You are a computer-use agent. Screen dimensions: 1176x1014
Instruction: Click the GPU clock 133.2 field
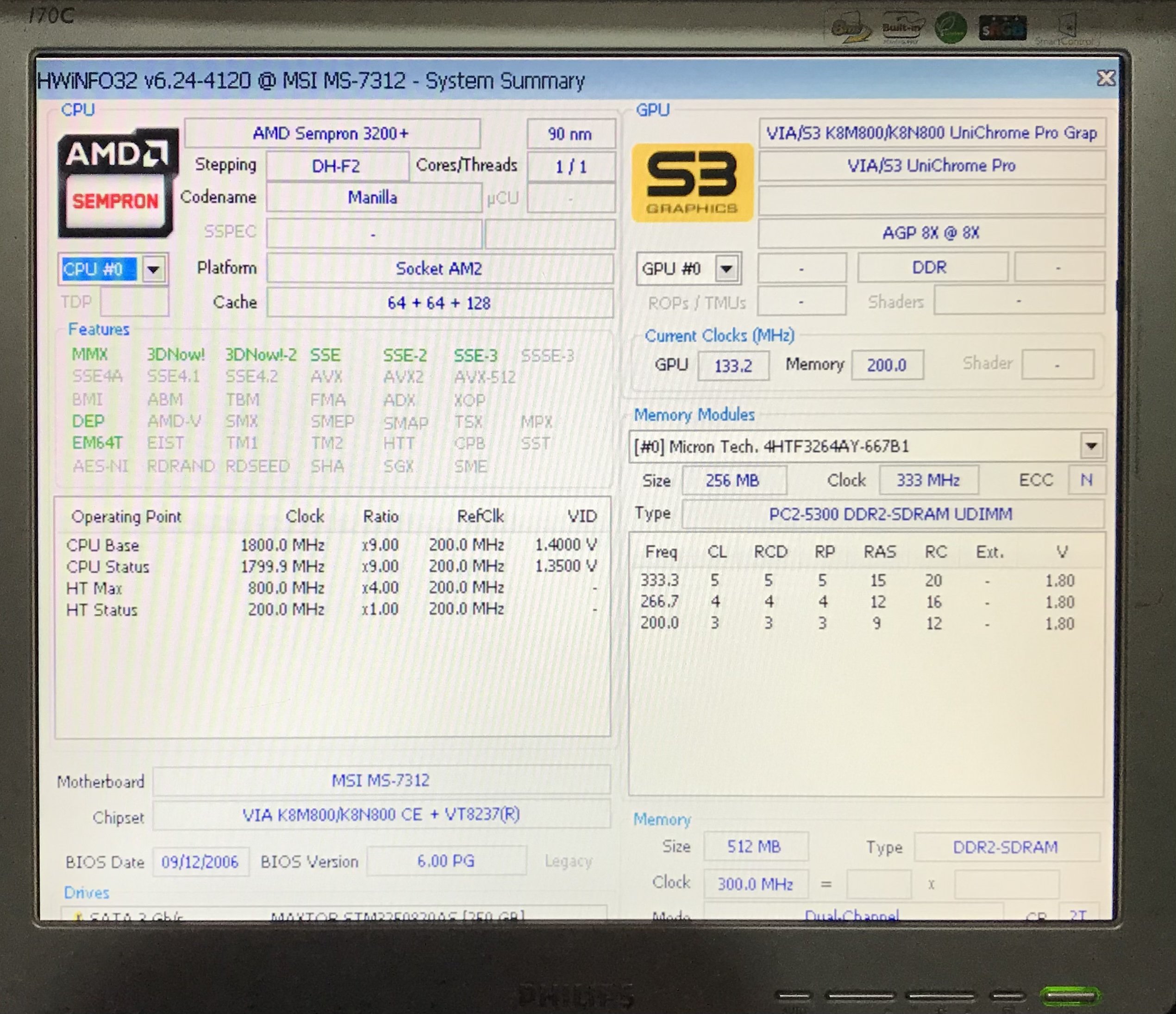pyautogui.click(x=733, y=366)
